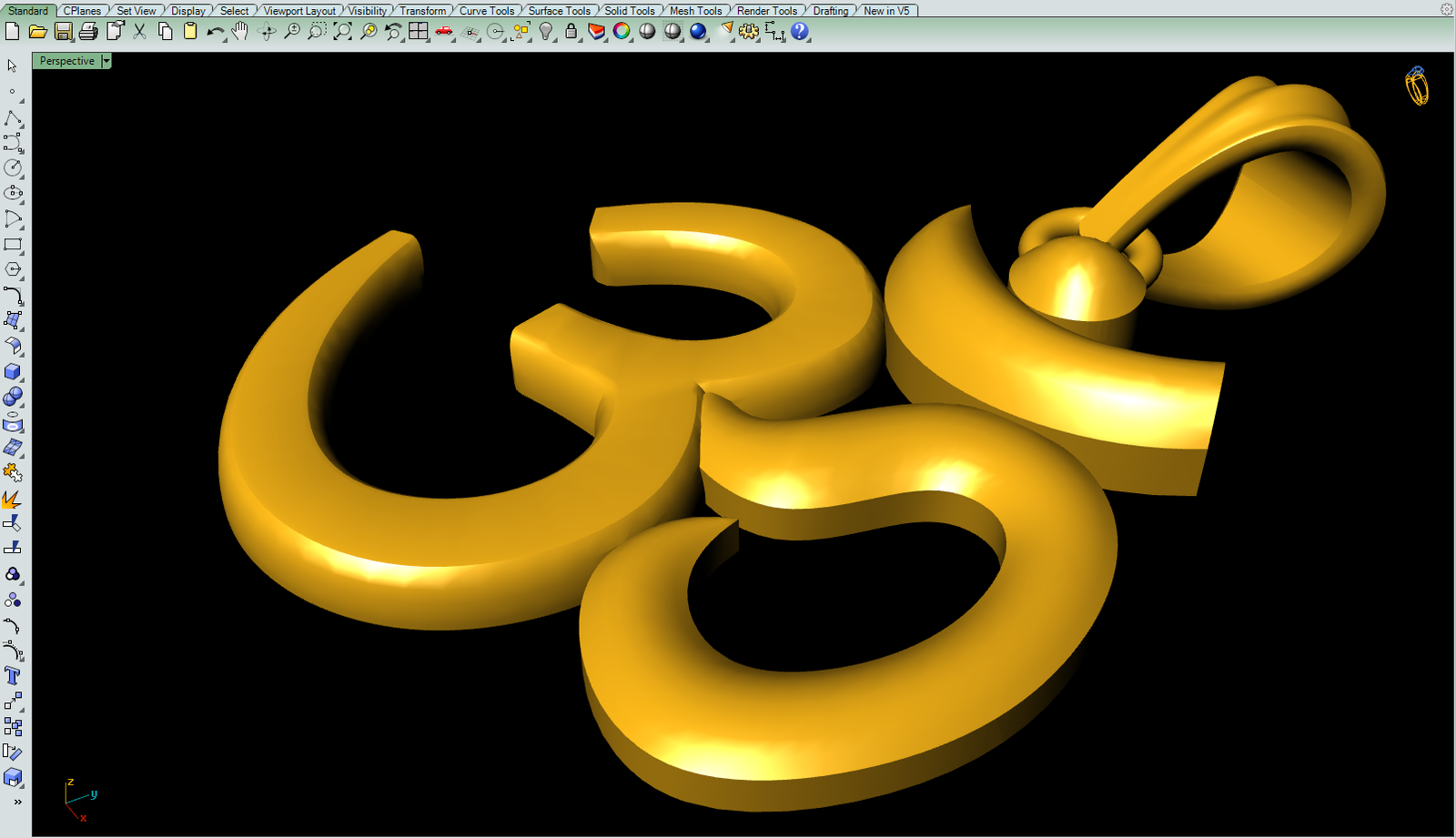
Task: Open the New in V5 tab
Action: pos(886,11)
